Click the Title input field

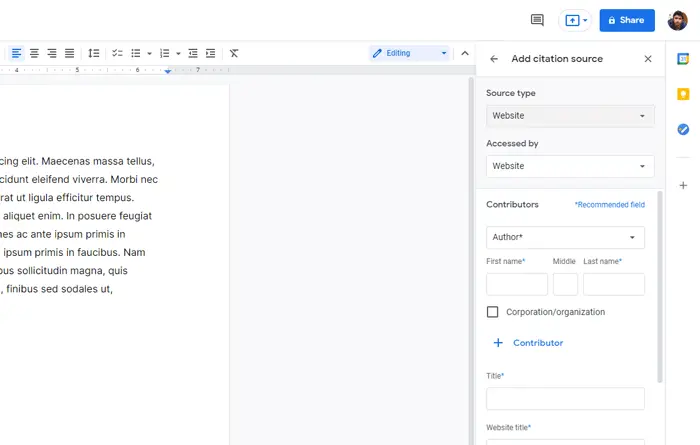(565, 399)
